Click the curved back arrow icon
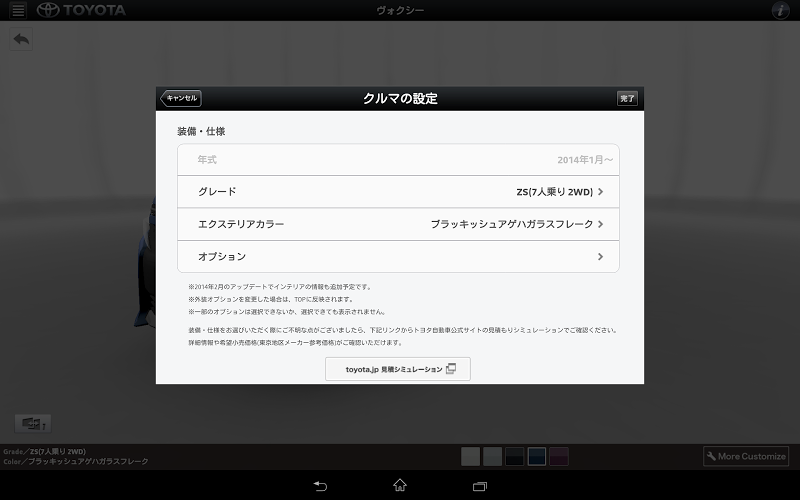Screen dimensions: 800x500 coord(21,39)
